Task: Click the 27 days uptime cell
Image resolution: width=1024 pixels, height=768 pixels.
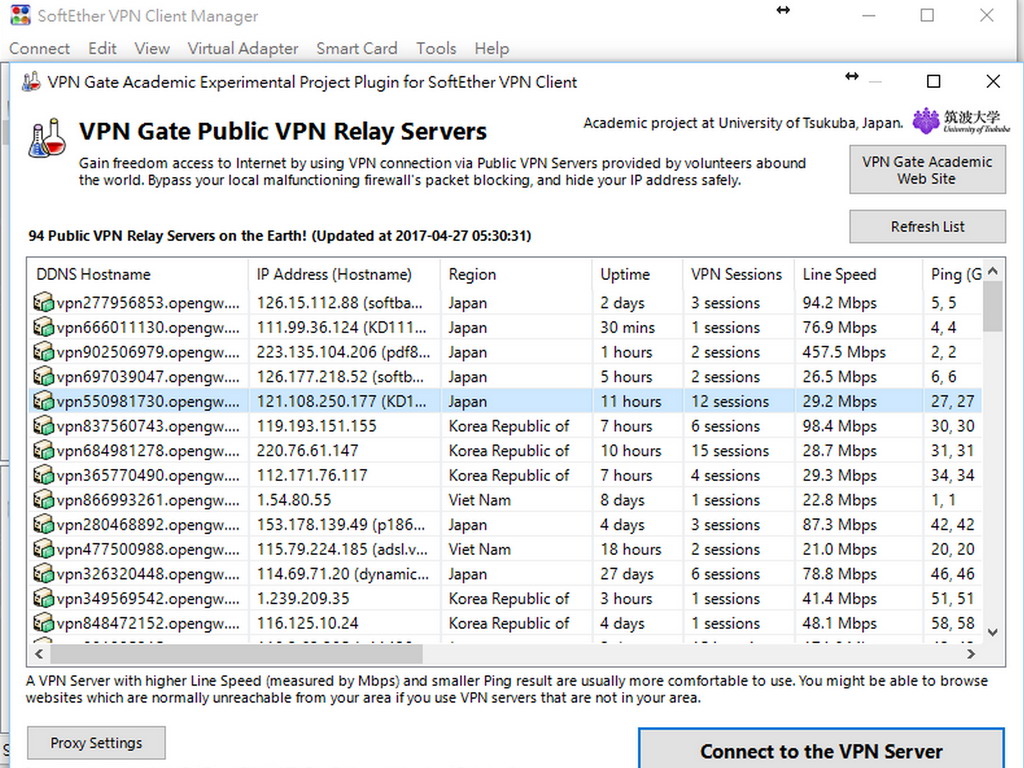Action: [x=627, y=574]
